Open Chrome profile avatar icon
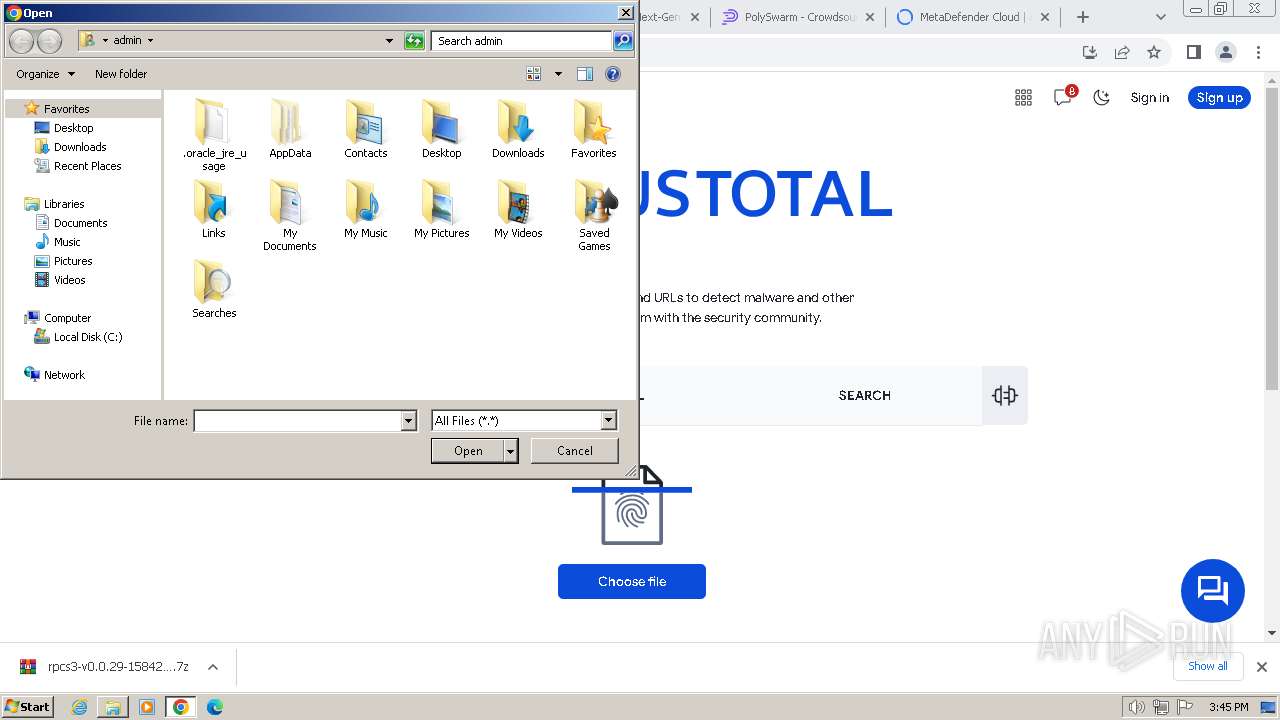Screen dimensions: 1280x720 coord(1226,52)
